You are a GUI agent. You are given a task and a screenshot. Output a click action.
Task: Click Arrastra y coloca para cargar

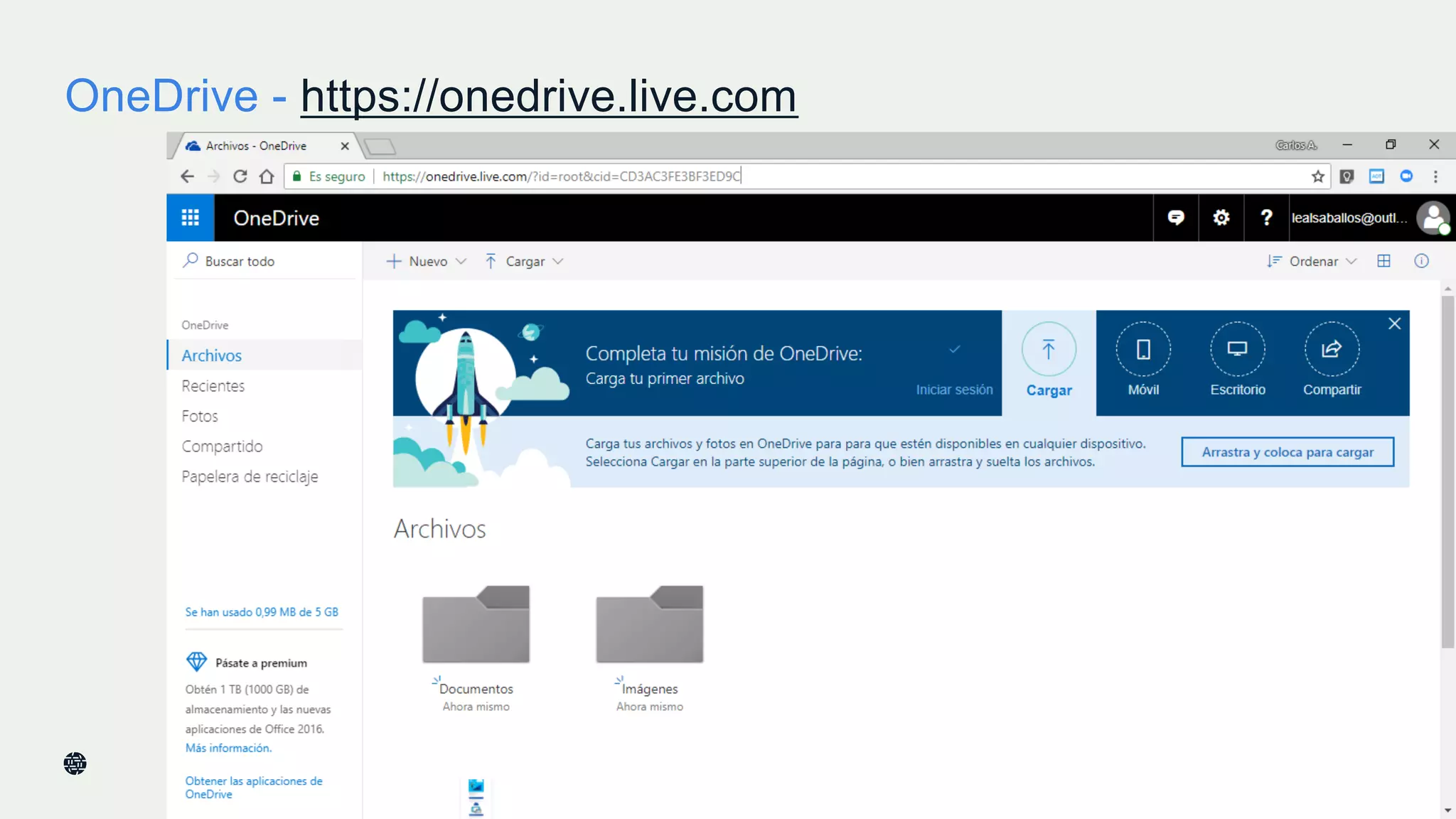[1288, 452]
